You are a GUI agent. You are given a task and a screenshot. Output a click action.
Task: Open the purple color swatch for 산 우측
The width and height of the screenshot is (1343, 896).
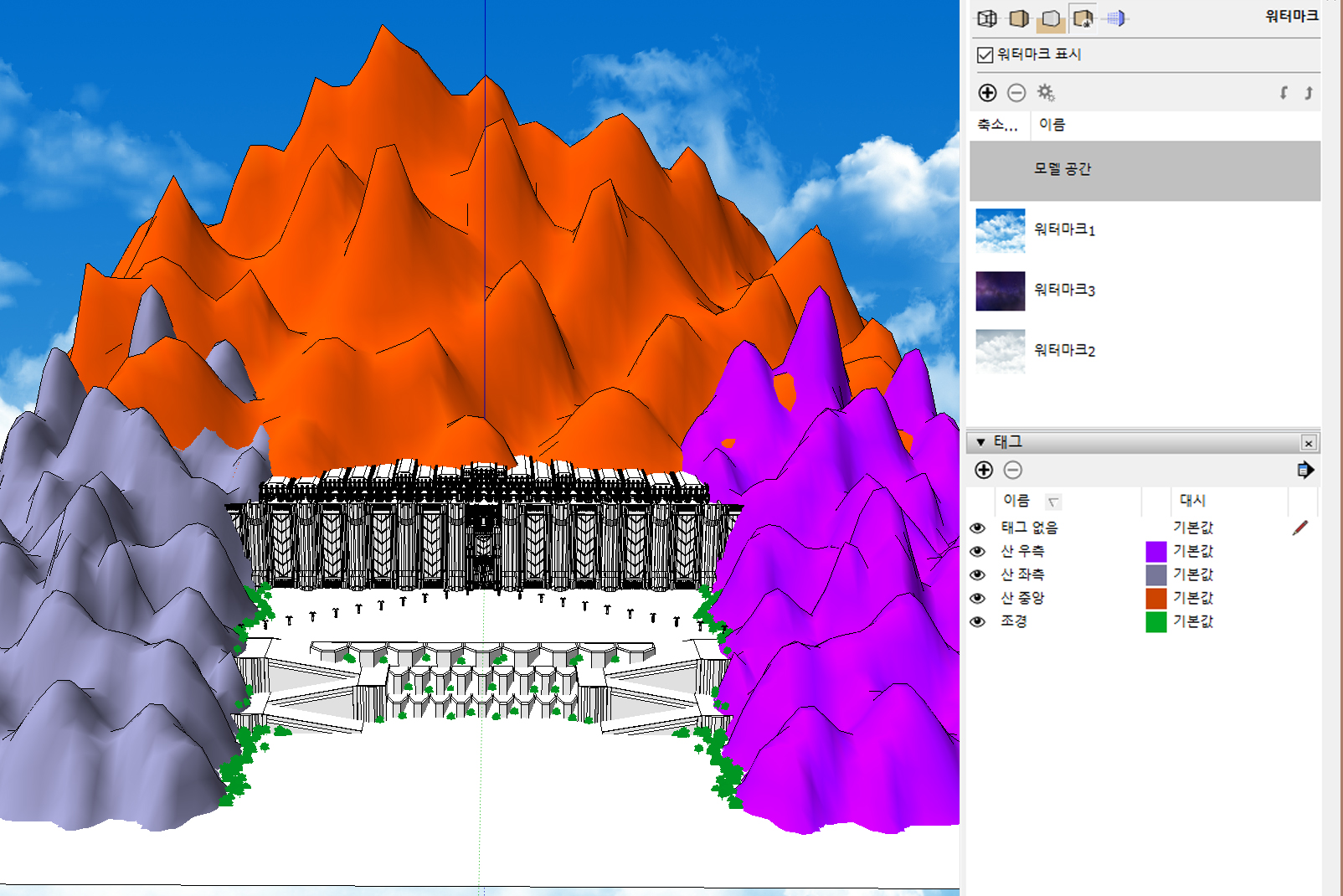[x=1156, y=551]
